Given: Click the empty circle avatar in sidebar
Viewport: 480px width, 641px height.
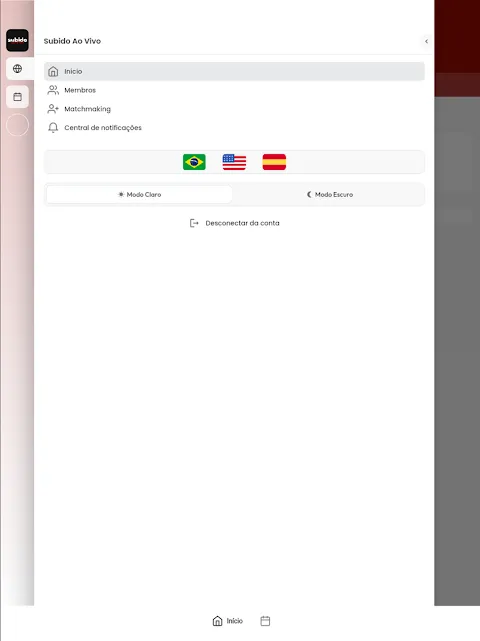Looking at the screenshot, I should pyautogui.click(x=17, y=125).
